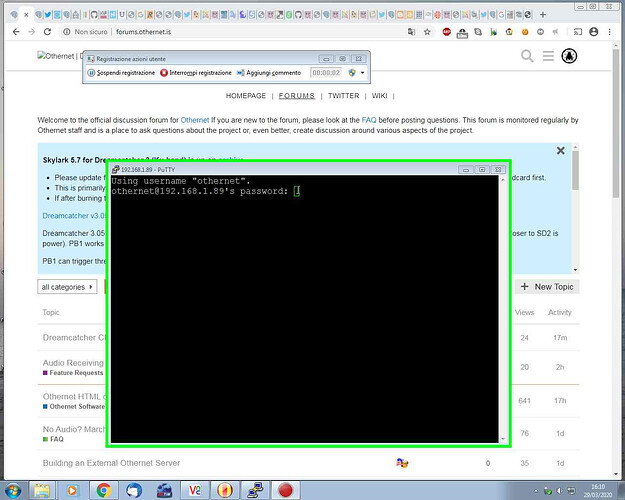Click into the PuTTY terminal password prompt
The width and height of the screenshot is (625, 500).
pyautogui.click(x=297, y=191)
